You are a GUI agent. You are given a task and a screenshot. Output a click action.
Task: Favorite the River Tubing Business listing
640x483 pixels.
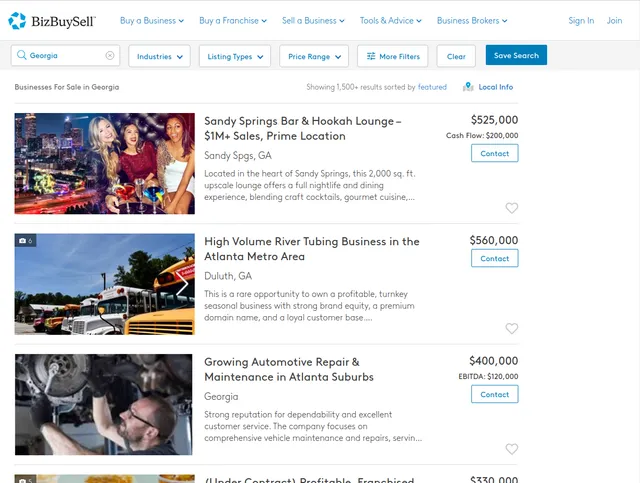(511, 328)
